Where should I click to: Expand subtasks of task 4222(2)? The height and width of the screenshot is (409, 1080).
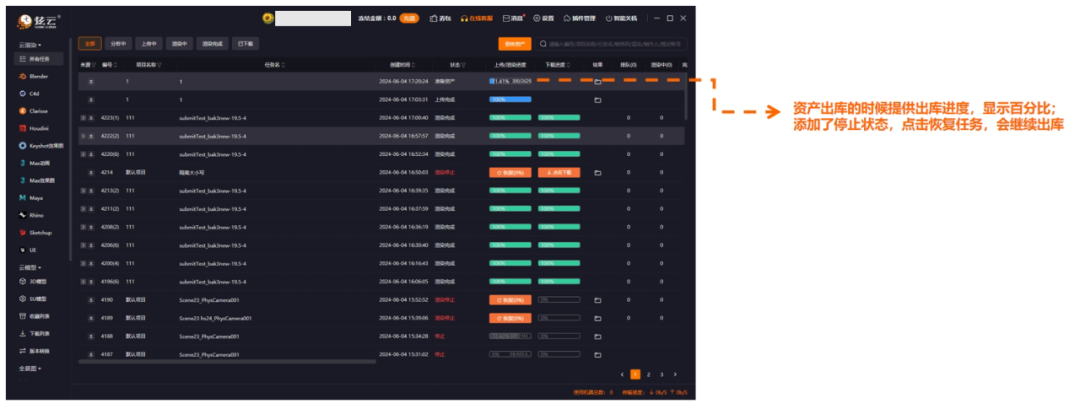83,136
